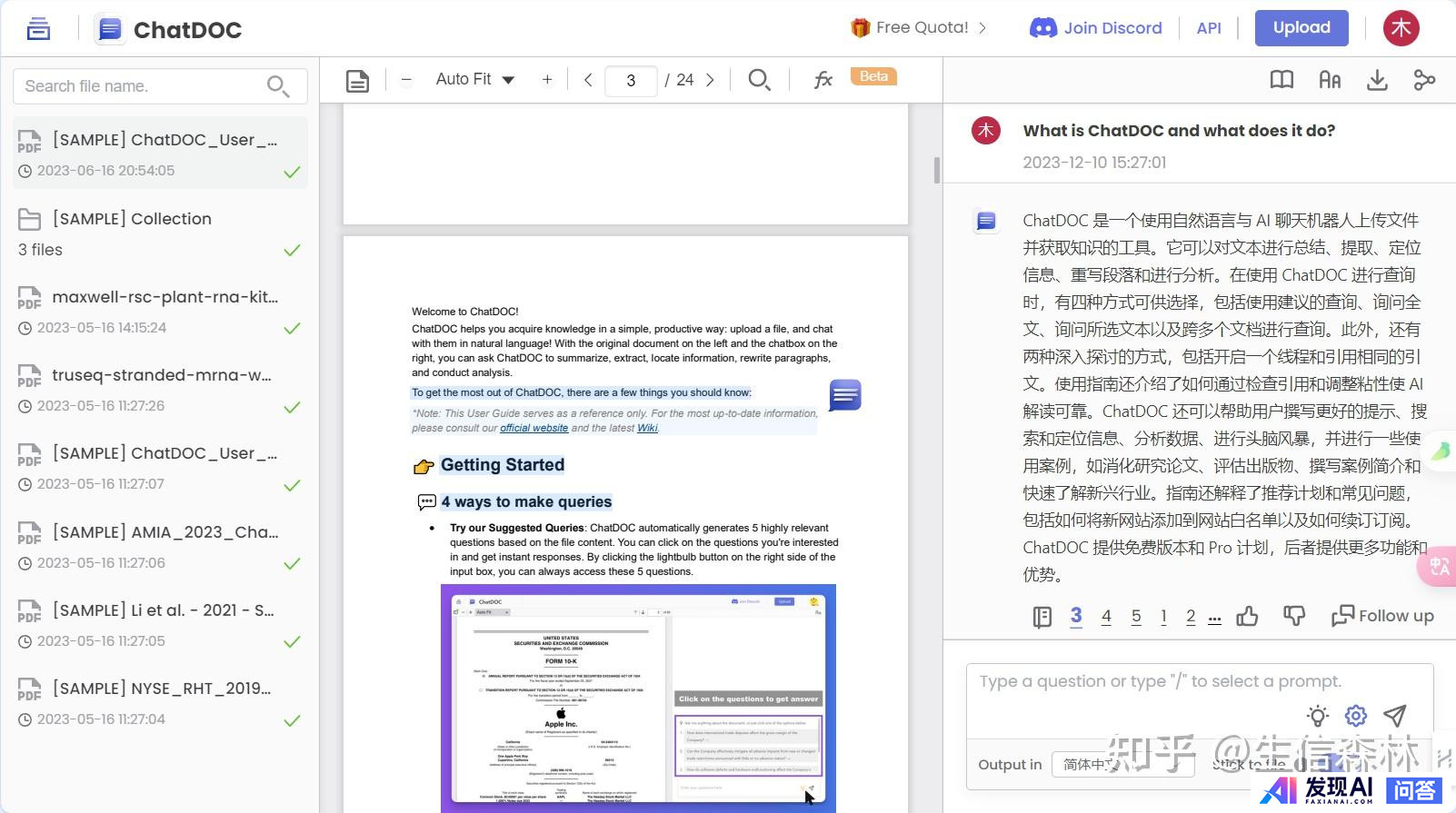Open maxwell-rsc-plant-rna-kit file
1456x813 pixels.
coord(160,311)
